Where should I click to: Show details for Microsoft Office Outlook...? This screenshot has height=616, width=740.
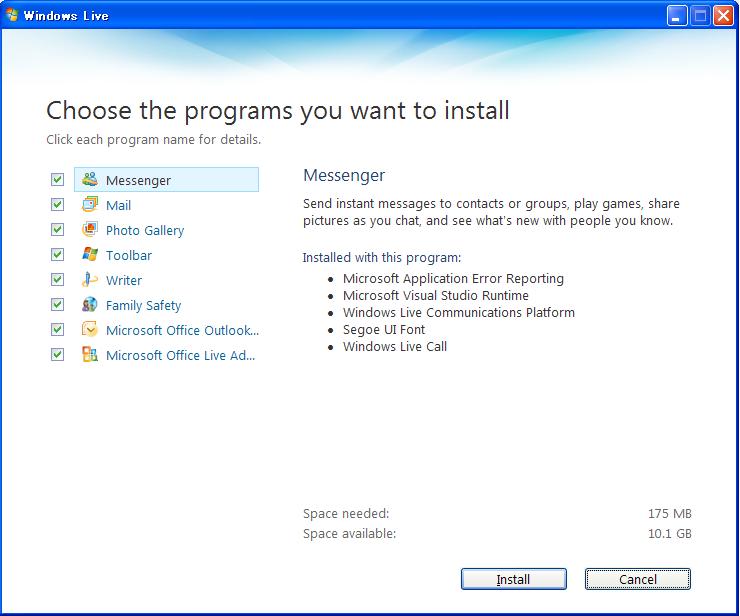coord(182,330)
